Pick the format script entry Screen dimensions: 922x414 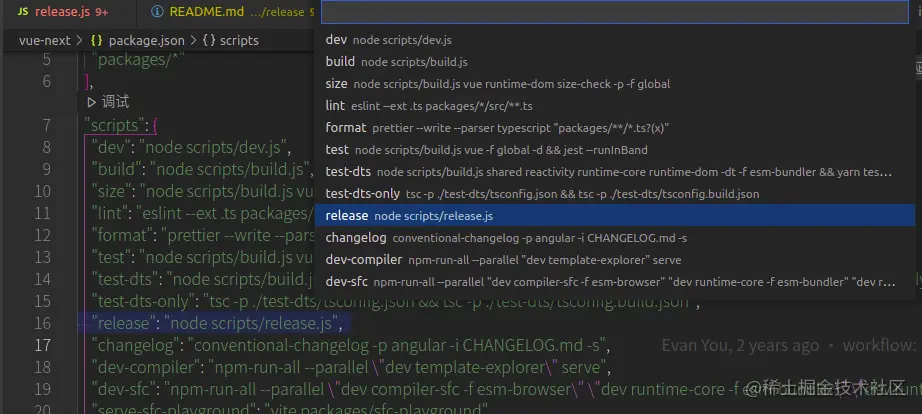(x=614, y=128)
